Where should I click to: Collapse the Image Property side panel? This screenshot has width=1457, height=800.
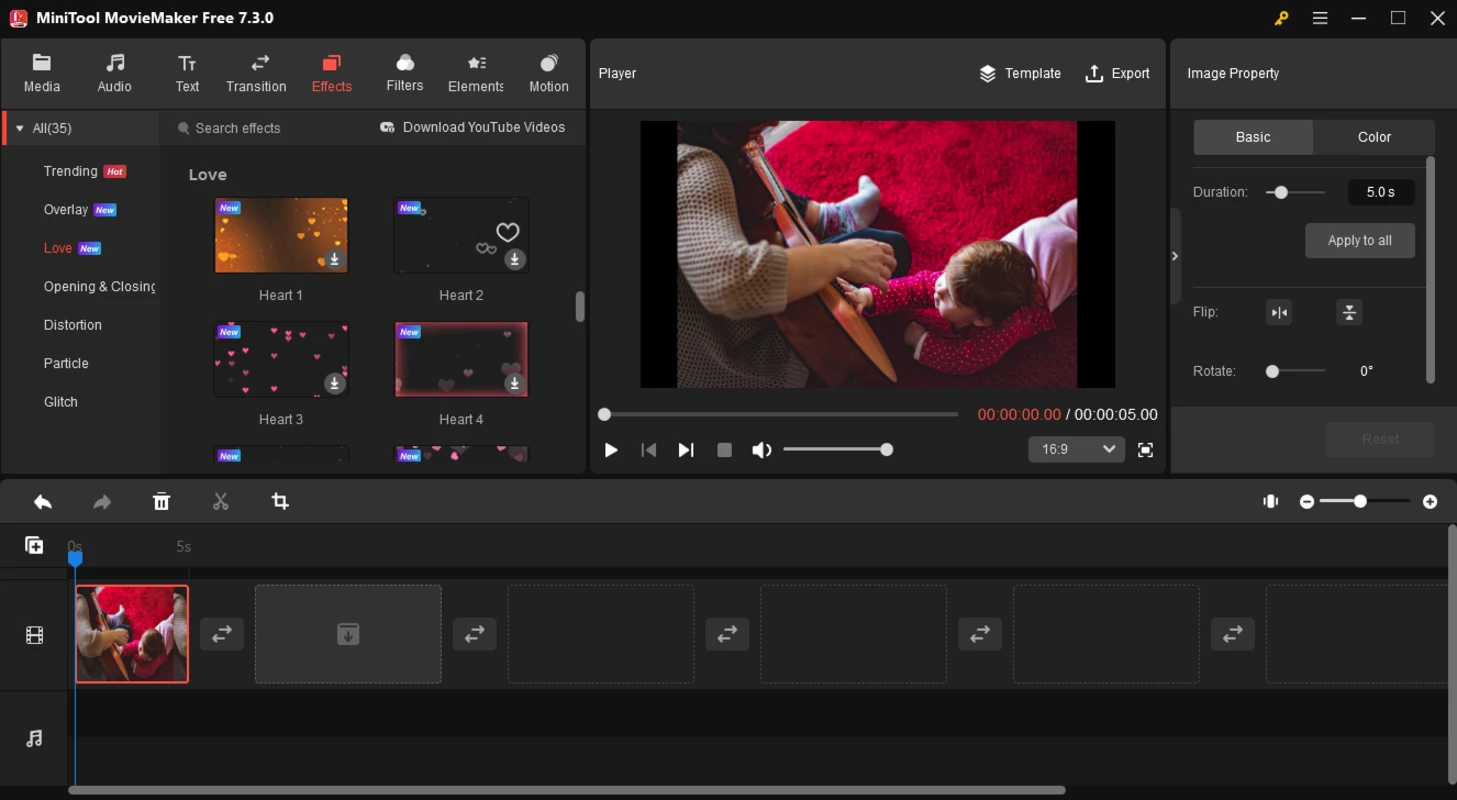click(1175, 256)
